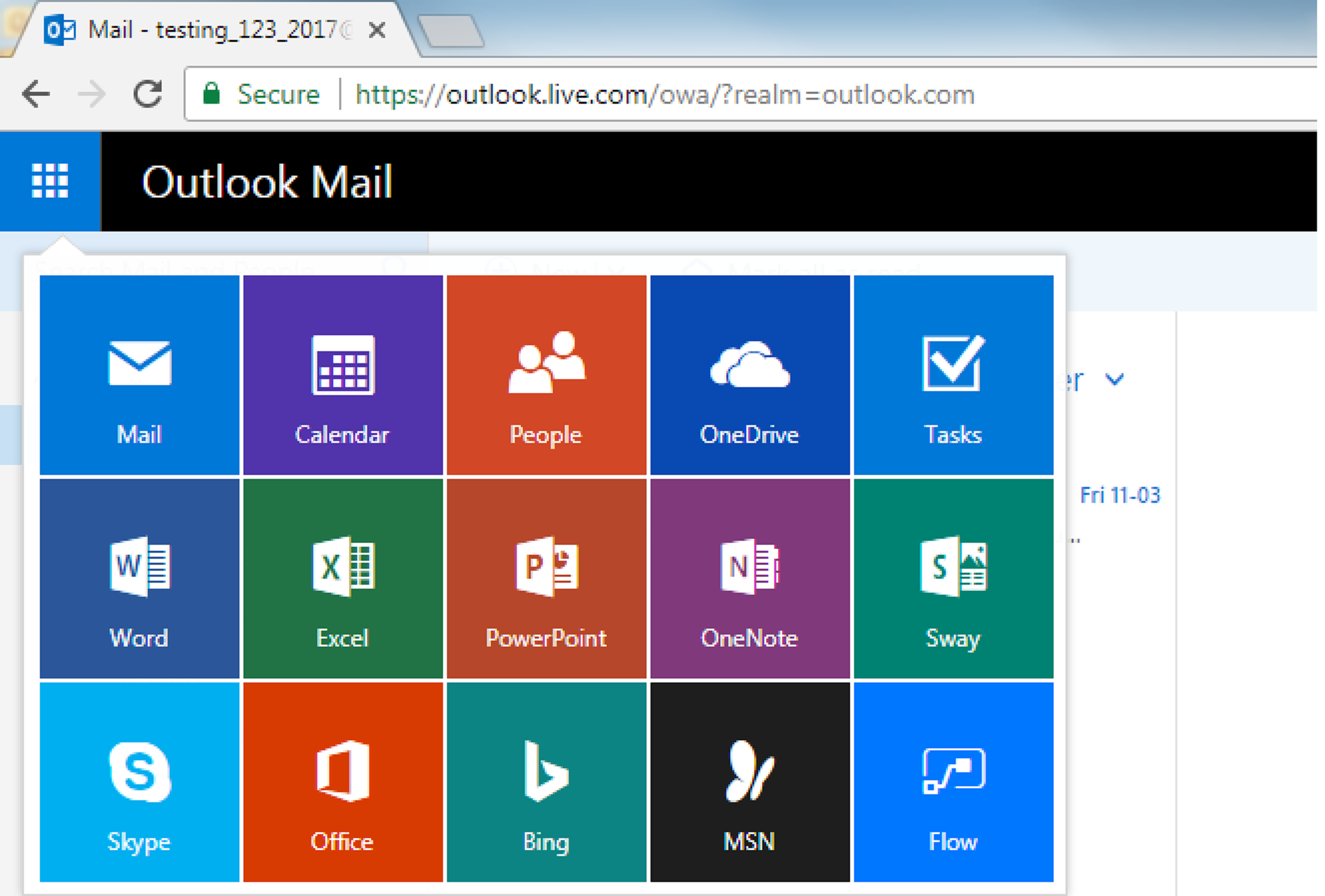1325x896 pixels.
Task: Open the People app tile
Action: (547, 375)
